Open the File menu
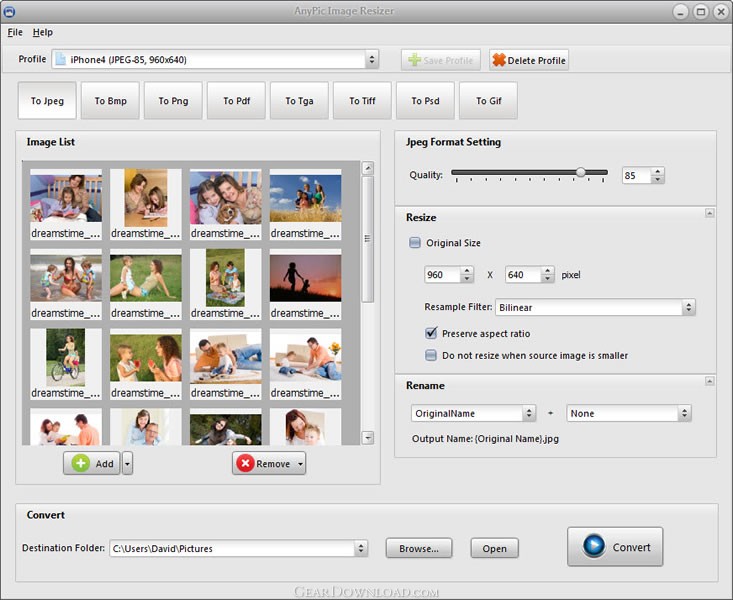 point(15,32)
